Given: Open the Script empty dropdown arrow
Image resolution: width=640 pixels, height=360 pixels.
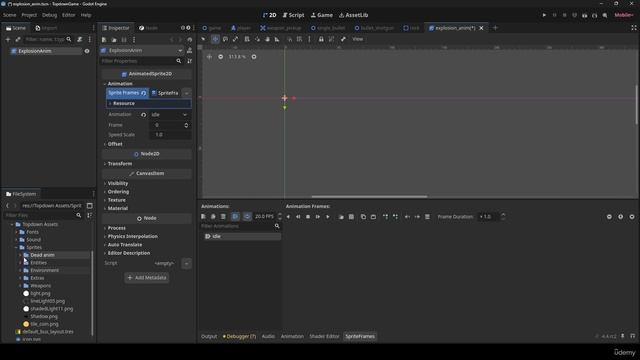Looking at the screenshot, I should click(x=187, y=263).
